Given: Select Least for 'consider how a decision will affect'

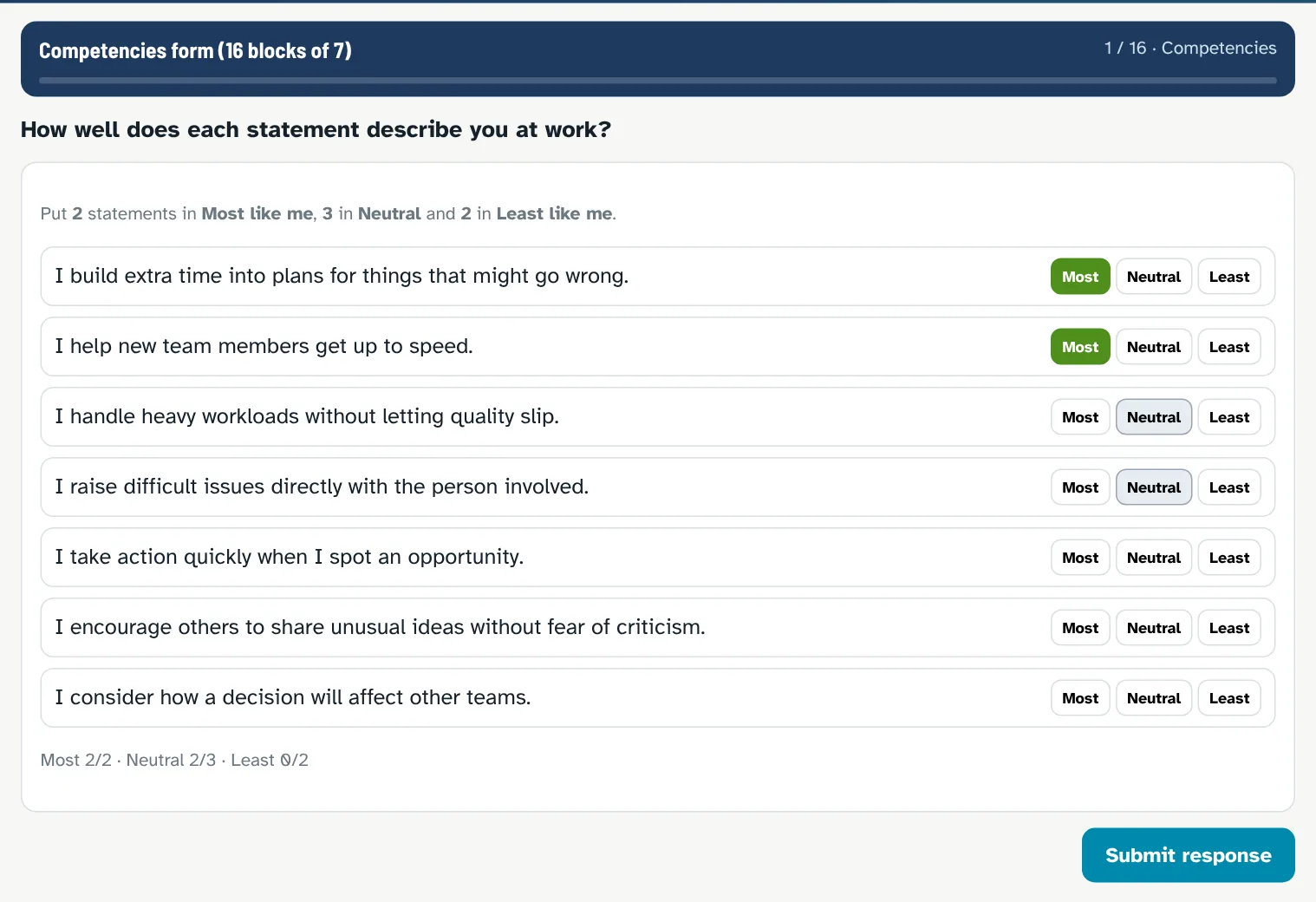Looking at the screenshot, I should point(1229,698).
